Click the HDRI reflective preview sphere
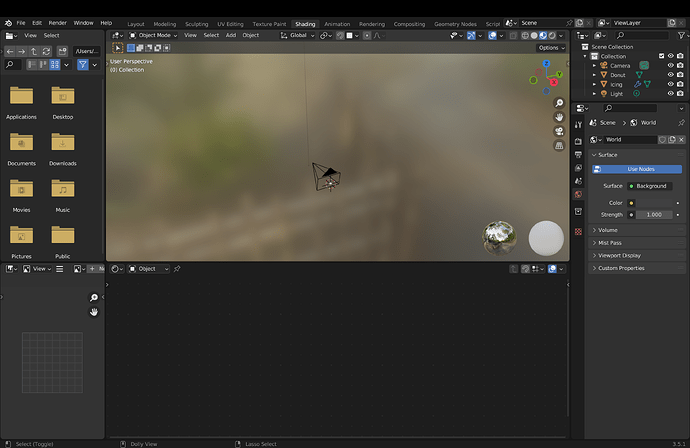Image resolution: width=690 pixels, height=448 pixels. pos(499,238)
